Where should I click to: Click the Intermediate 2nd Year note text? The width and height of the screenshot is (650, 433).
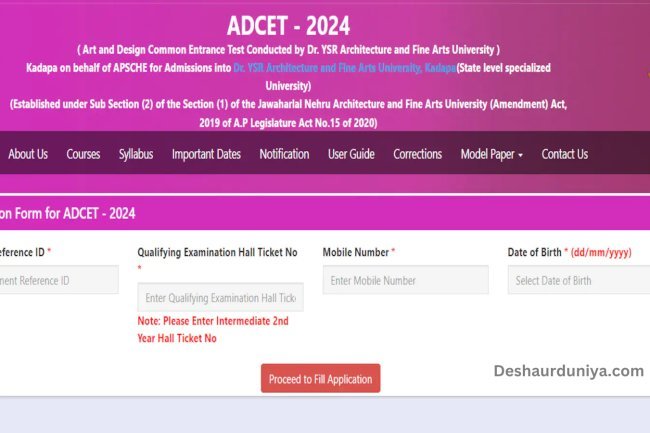(x=213, y=329)
